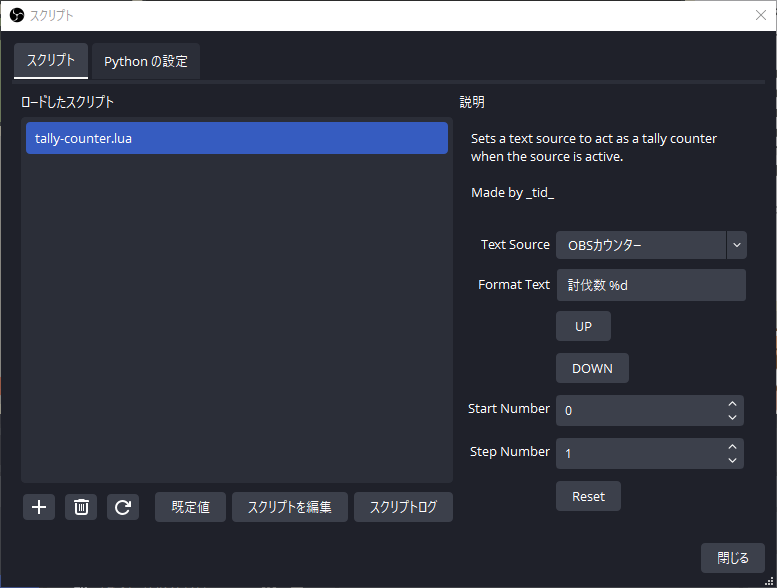Click the Reset button
The image size is (777, 588).
588,497
